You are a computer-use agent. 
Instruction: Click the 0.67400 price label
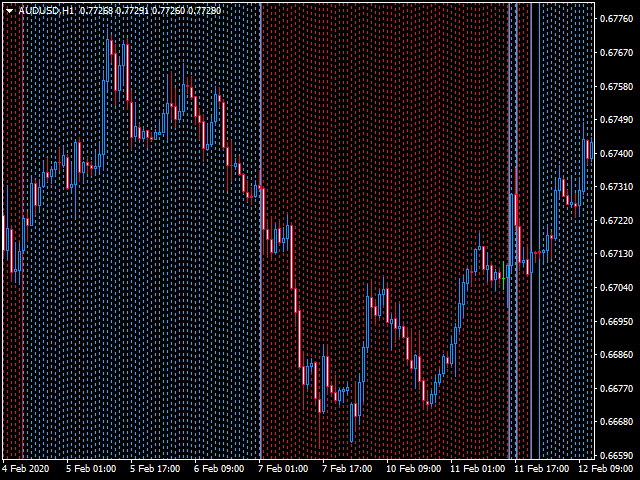[x=616, y=153]
